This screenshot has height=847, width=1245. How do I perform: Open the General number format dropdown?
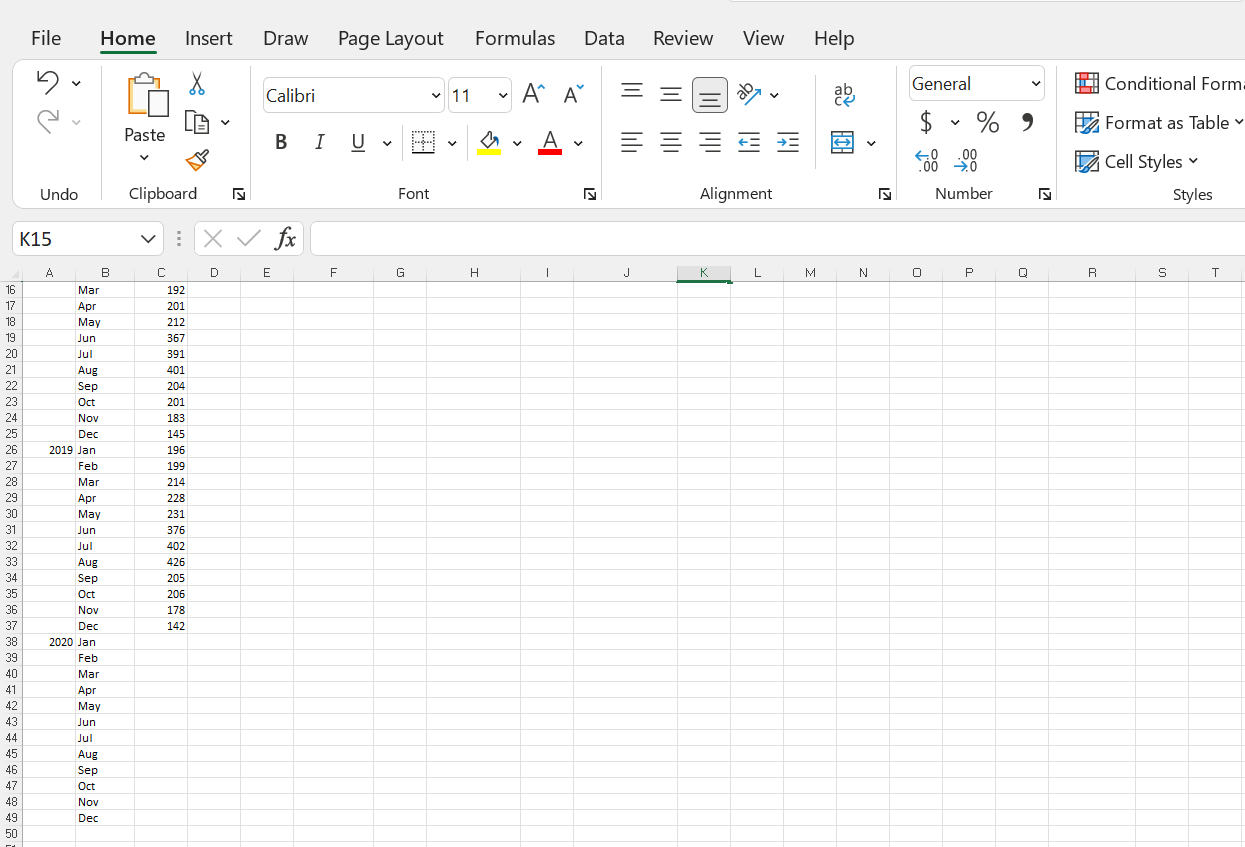(1036, 84)
